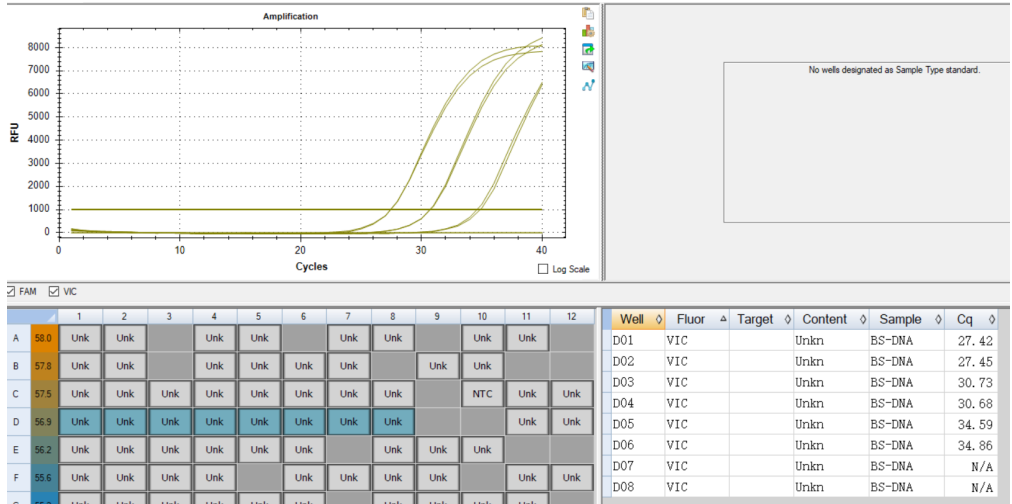Select the D06 row in results table
This screenshot has width=1012, height=504.
pos(800,445)
